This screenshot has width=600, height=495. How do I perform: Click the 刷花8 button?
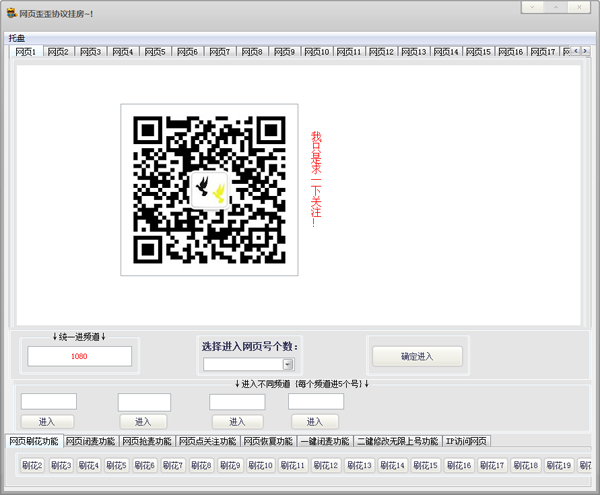coord(201,465)
